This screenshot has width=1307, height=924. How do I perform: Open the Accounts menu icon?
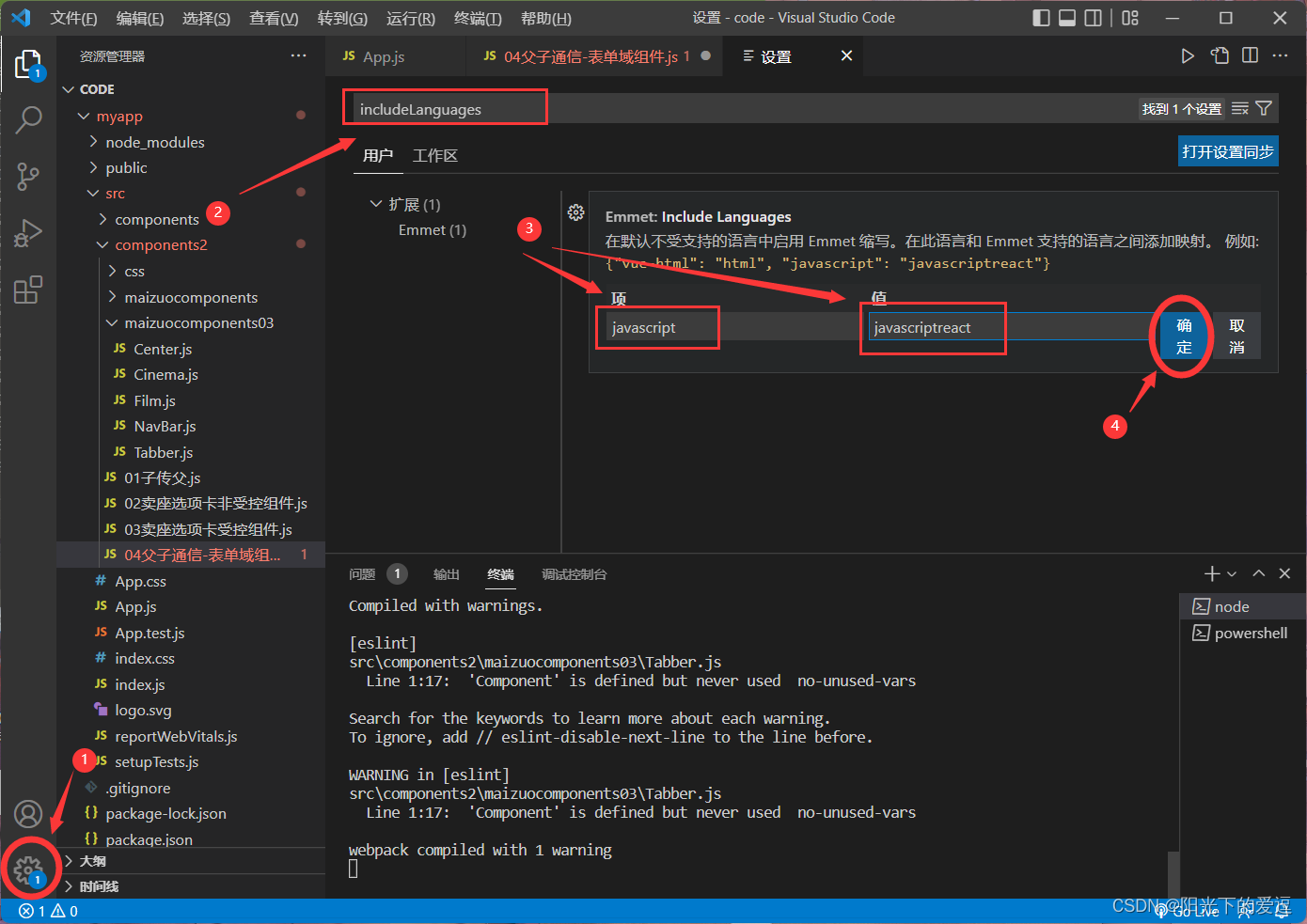28,814
